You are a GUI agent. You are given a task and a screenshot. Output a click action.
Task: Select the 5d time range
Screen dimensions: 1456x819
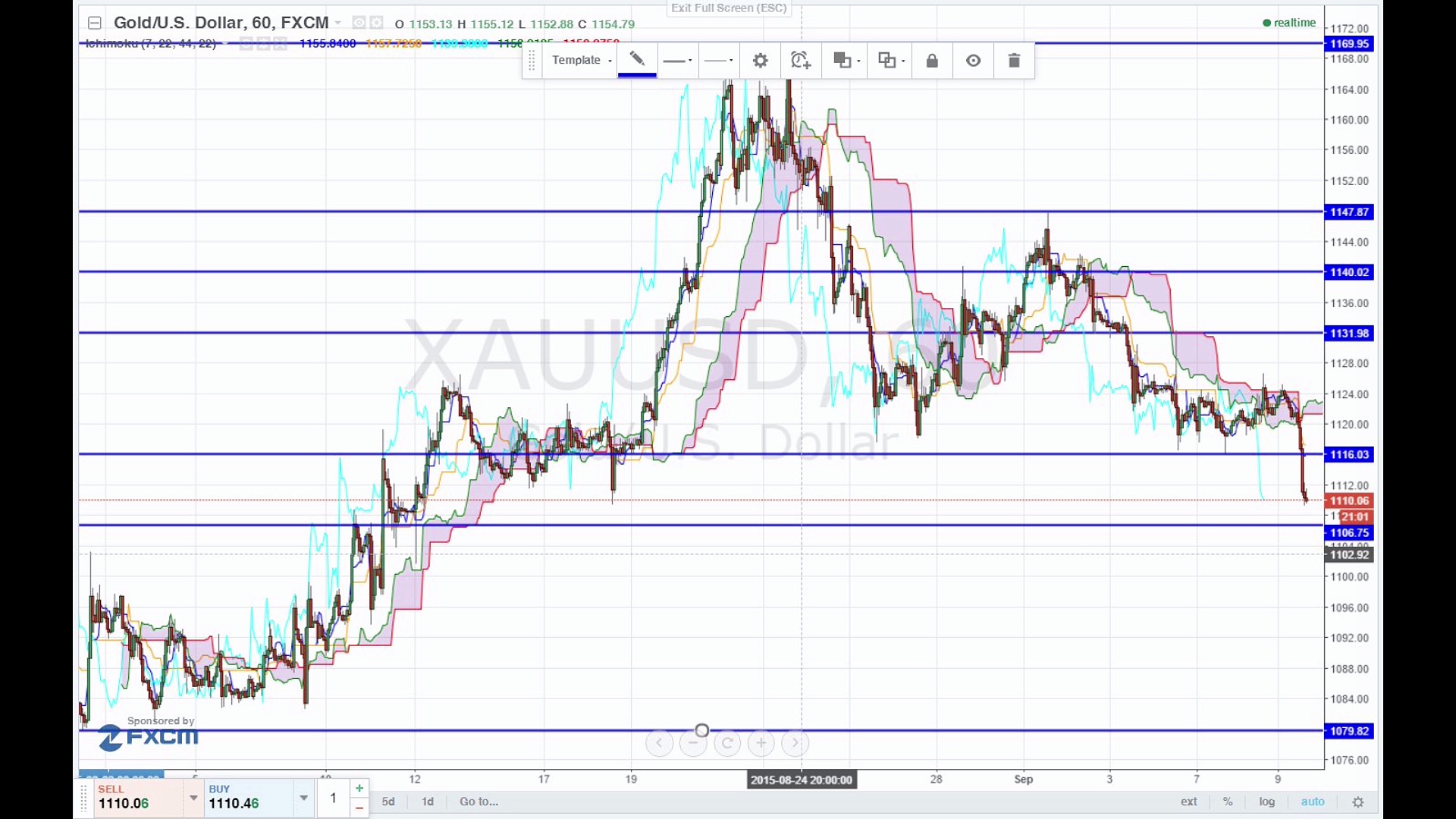(388, 802)
